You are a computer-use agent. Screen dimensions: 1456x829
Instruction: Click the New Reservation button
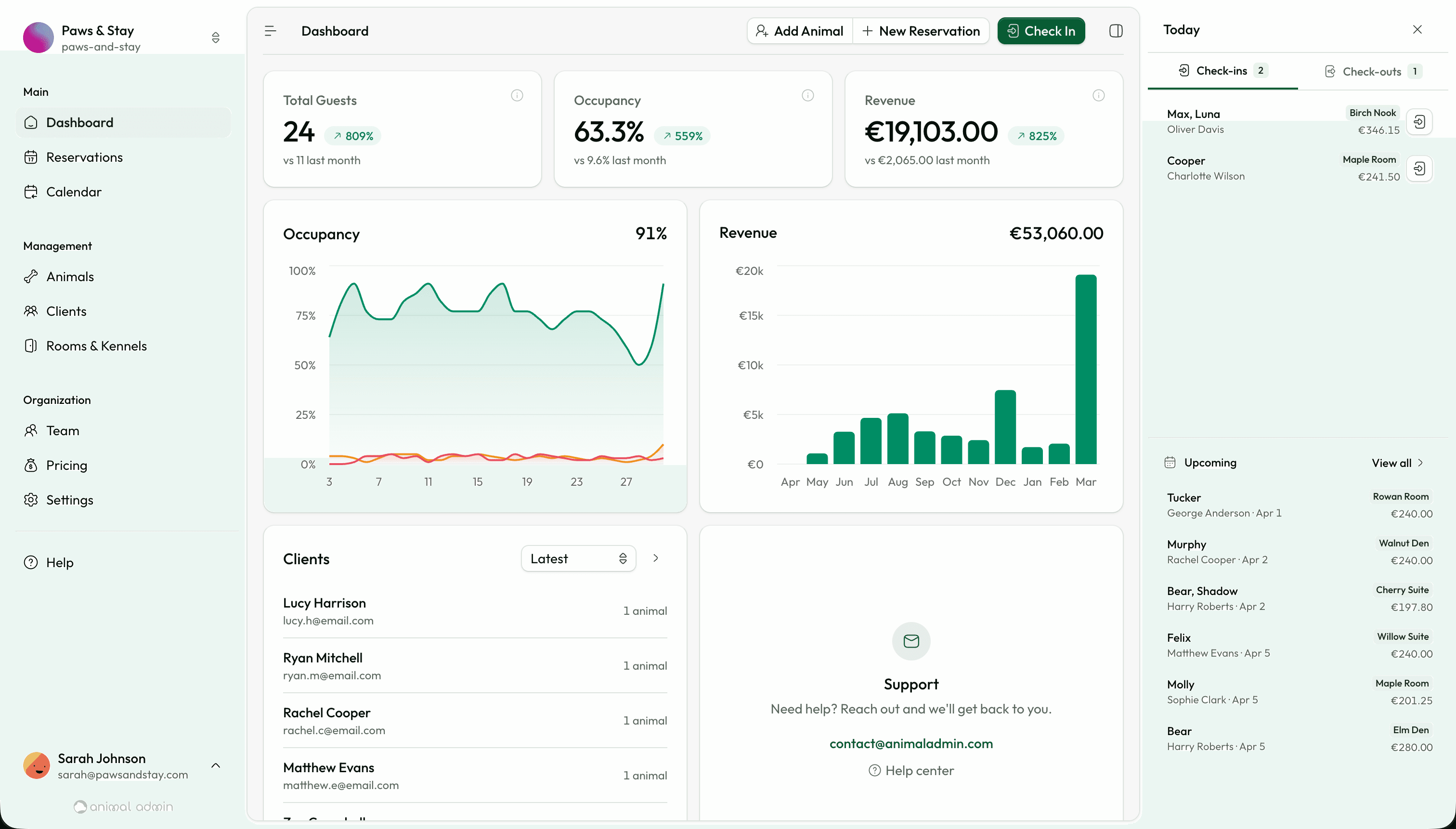click(x=921, y=31)
